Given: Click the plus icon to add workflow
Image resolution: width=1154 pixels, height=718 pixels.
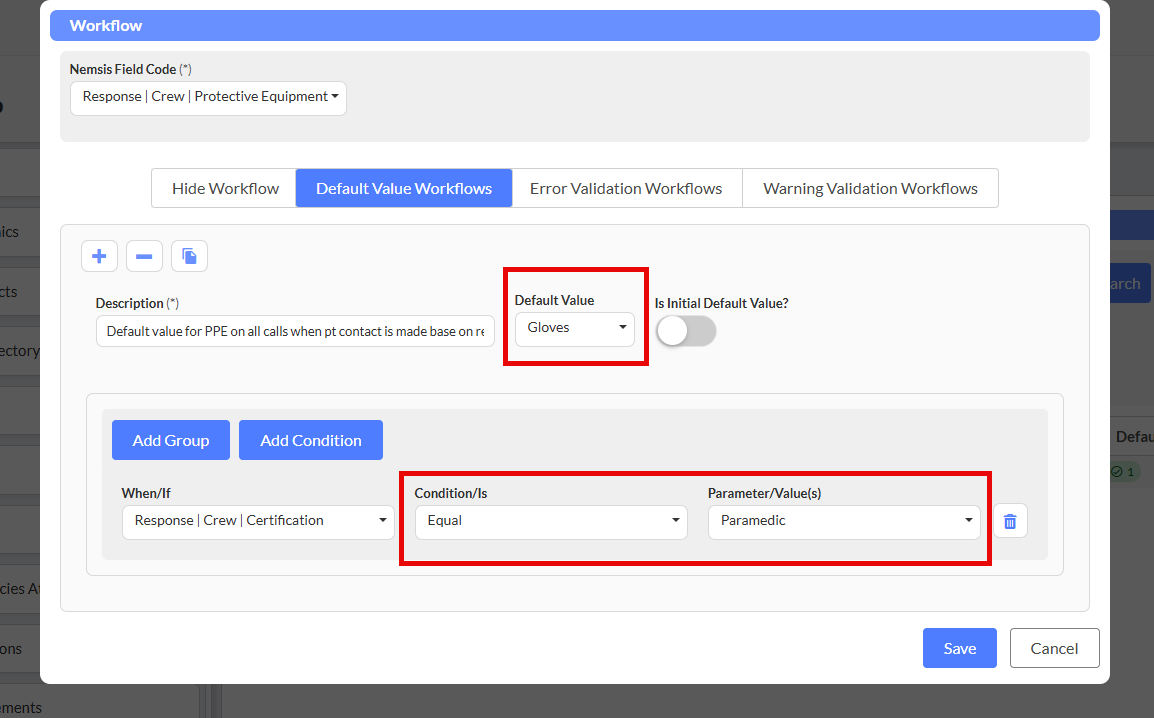Looking at the screenshot, I should [x=99, y=257].
